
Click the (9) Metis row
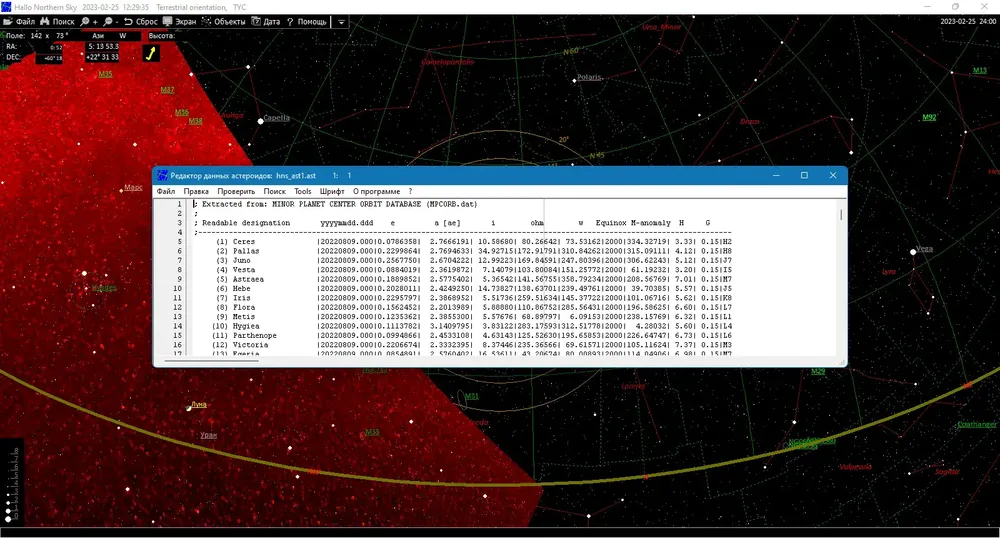pyautogui.click(x=473, y=317)
